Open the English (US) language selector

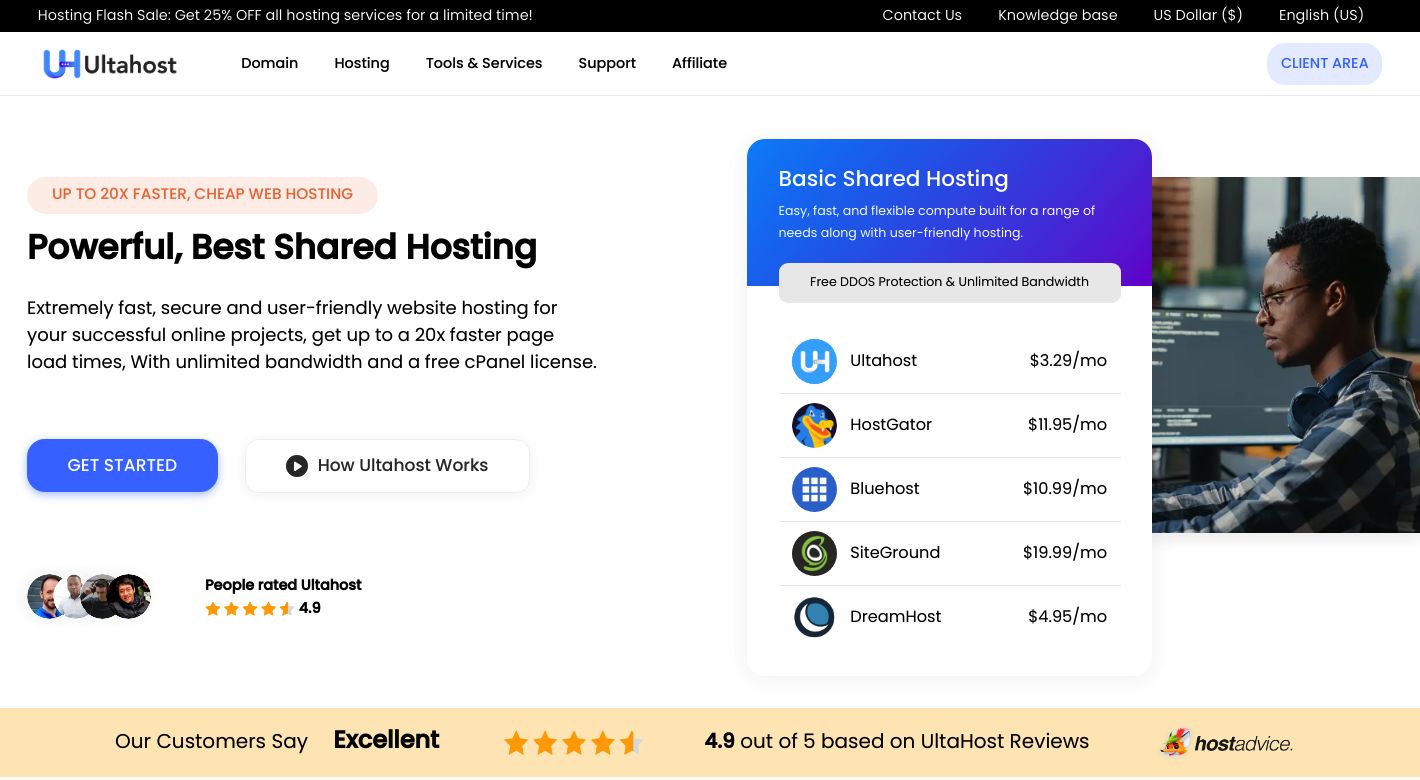click(x=1321, y=15)
